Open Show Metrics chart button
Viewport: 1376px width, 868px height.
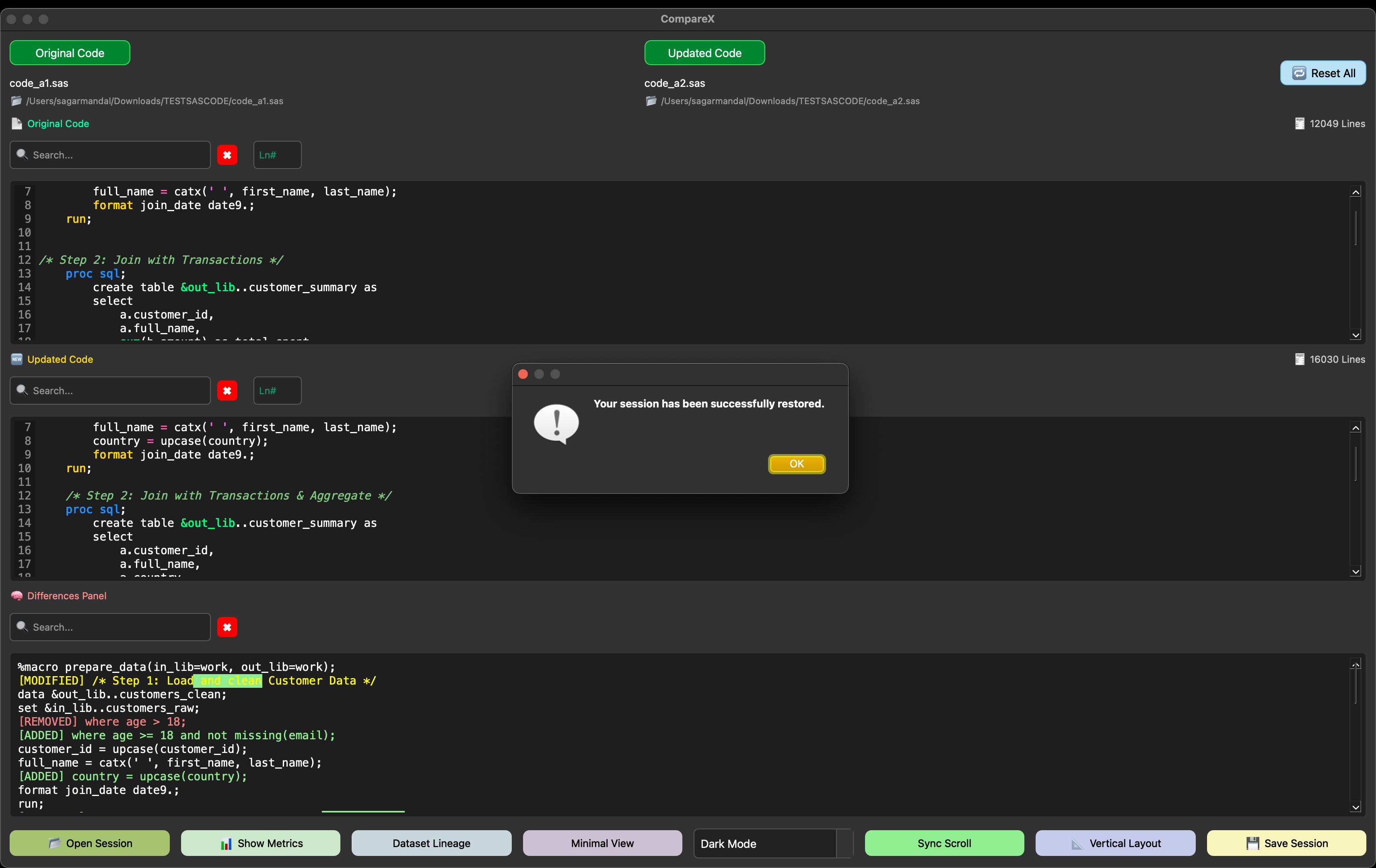tap(261, 843)
